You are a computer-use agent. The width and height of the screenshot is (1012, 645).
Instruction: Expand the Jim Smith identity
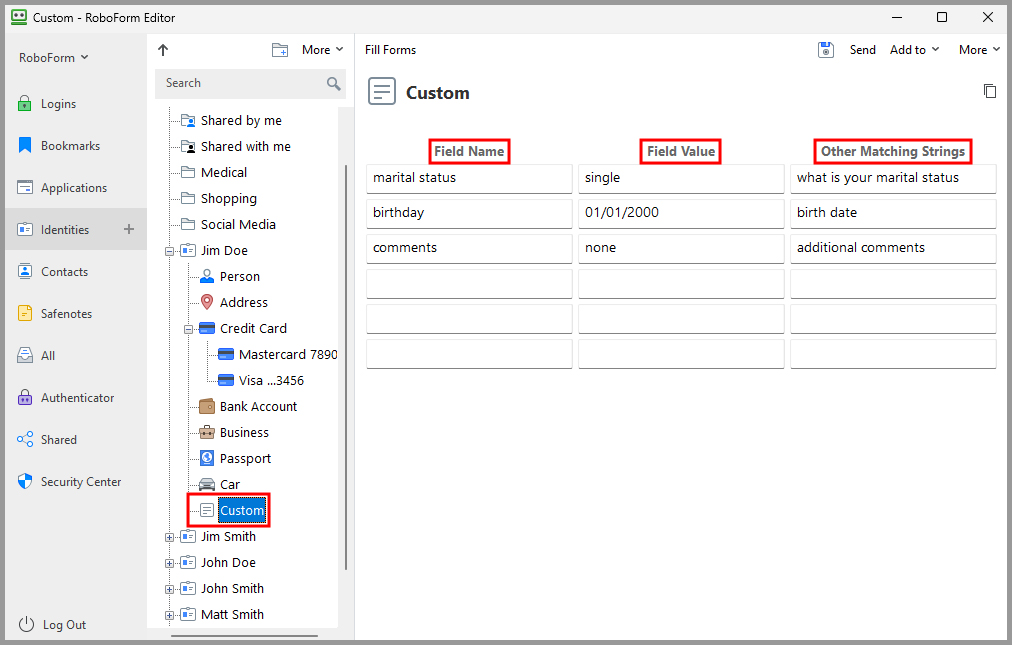(169, 537)
